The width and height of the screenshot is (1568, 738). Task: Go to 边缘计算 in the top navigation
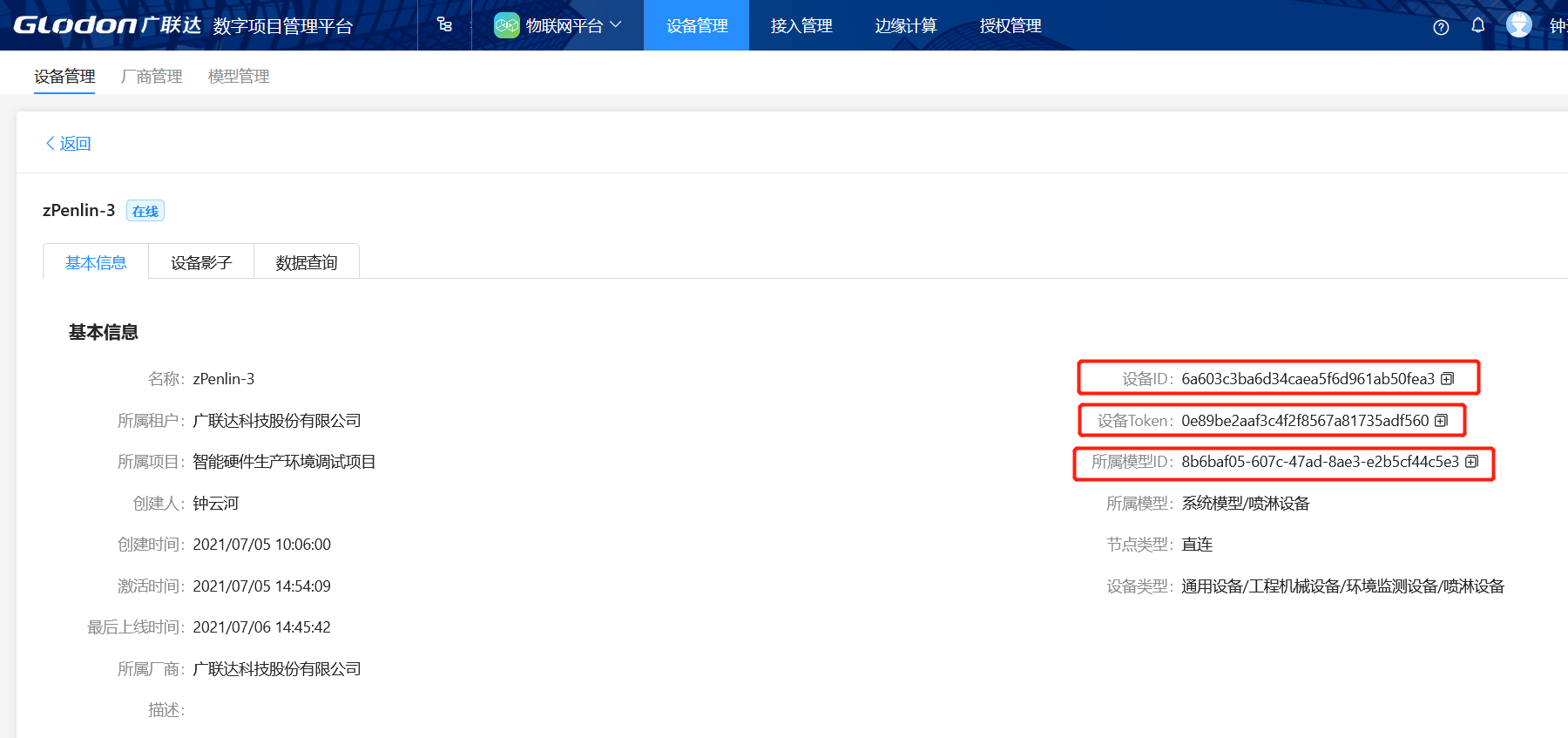pos(906,26)
